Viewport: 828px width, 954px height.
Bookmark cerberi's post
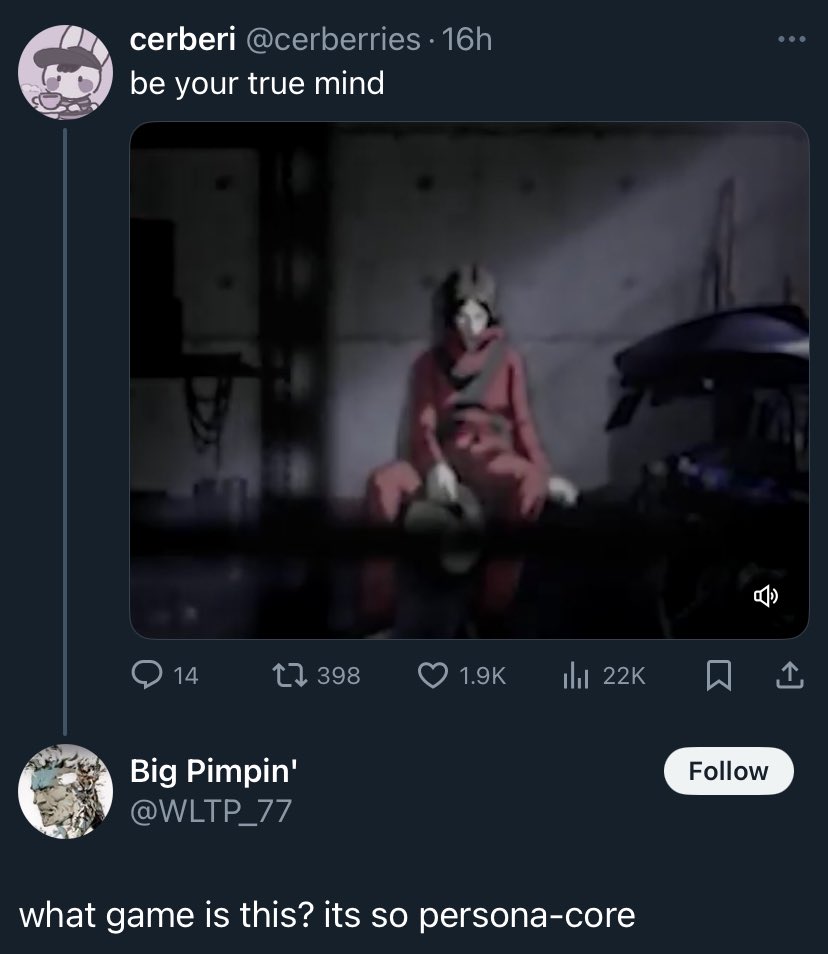(x=718, y=676)
